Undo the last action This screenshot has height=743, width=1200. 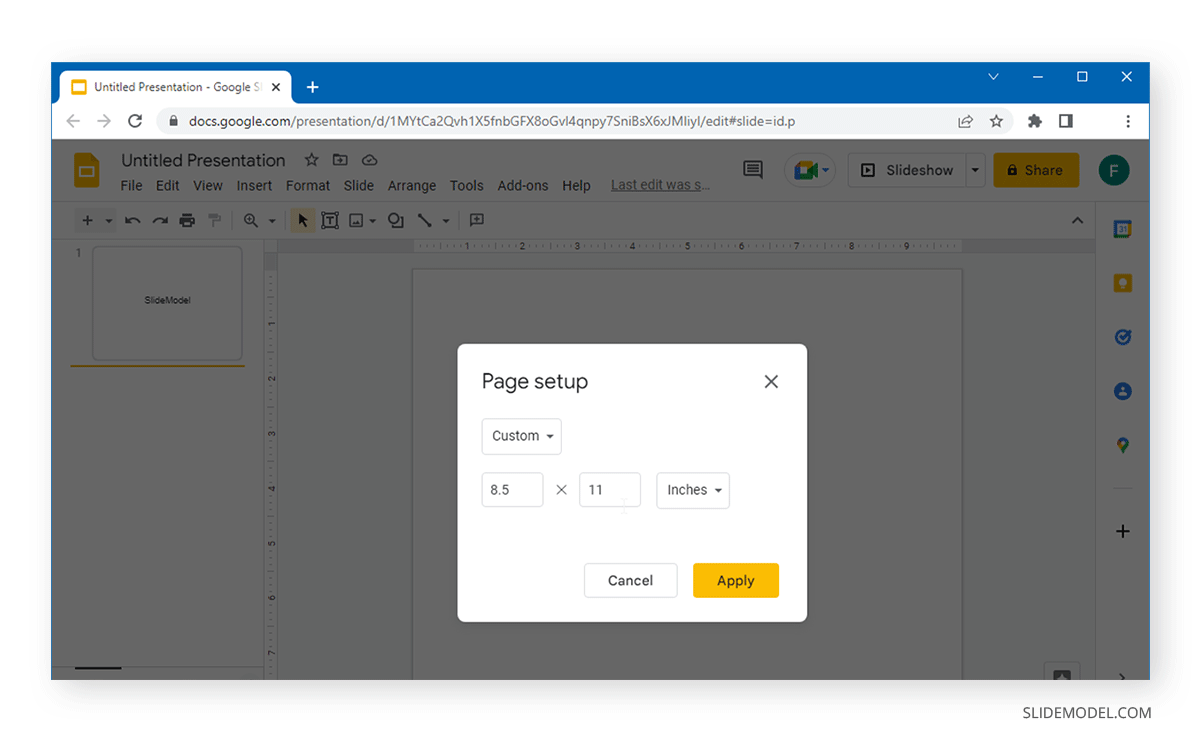(x=132, y=220)
